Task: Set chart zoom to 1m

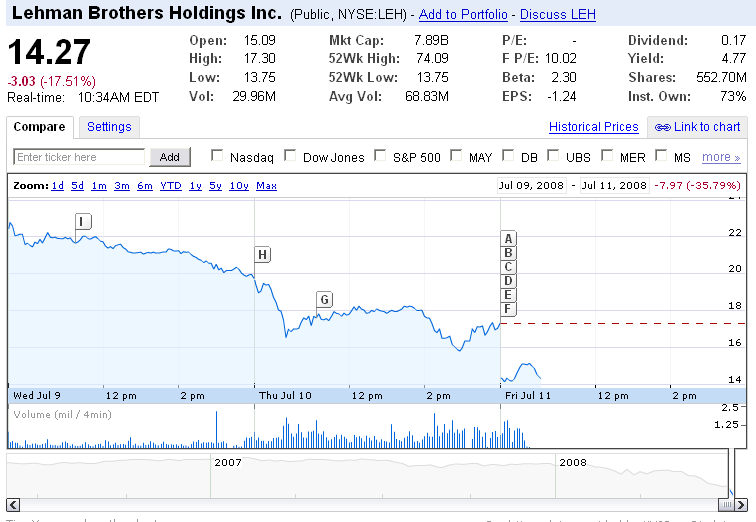Action: coord(99,186)
